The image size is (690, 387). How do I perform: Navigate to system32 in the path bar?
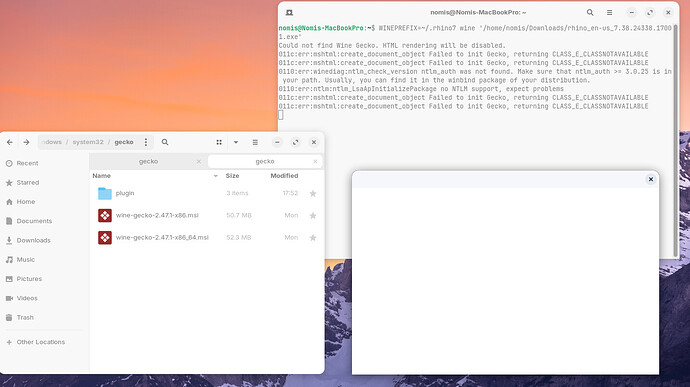(88, 142)
